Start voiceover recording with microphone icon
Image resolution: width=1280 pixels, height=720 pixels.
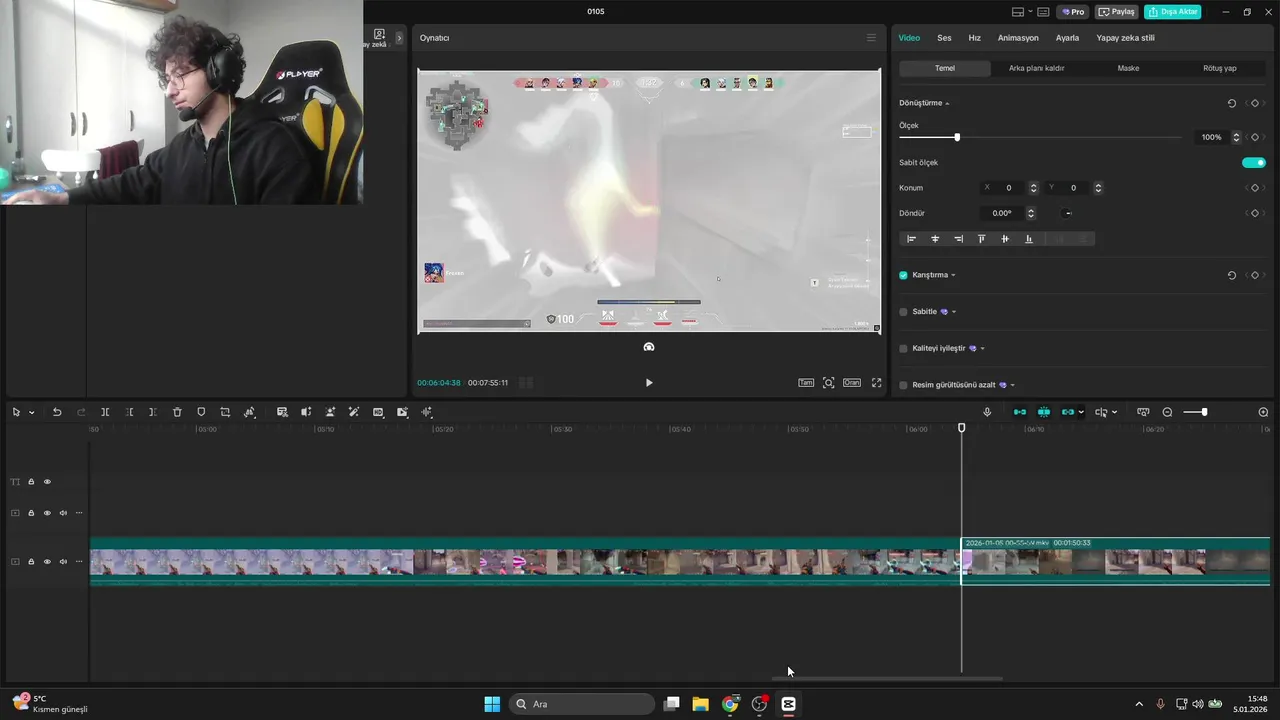pyautogui.click(x=987, y=412)
